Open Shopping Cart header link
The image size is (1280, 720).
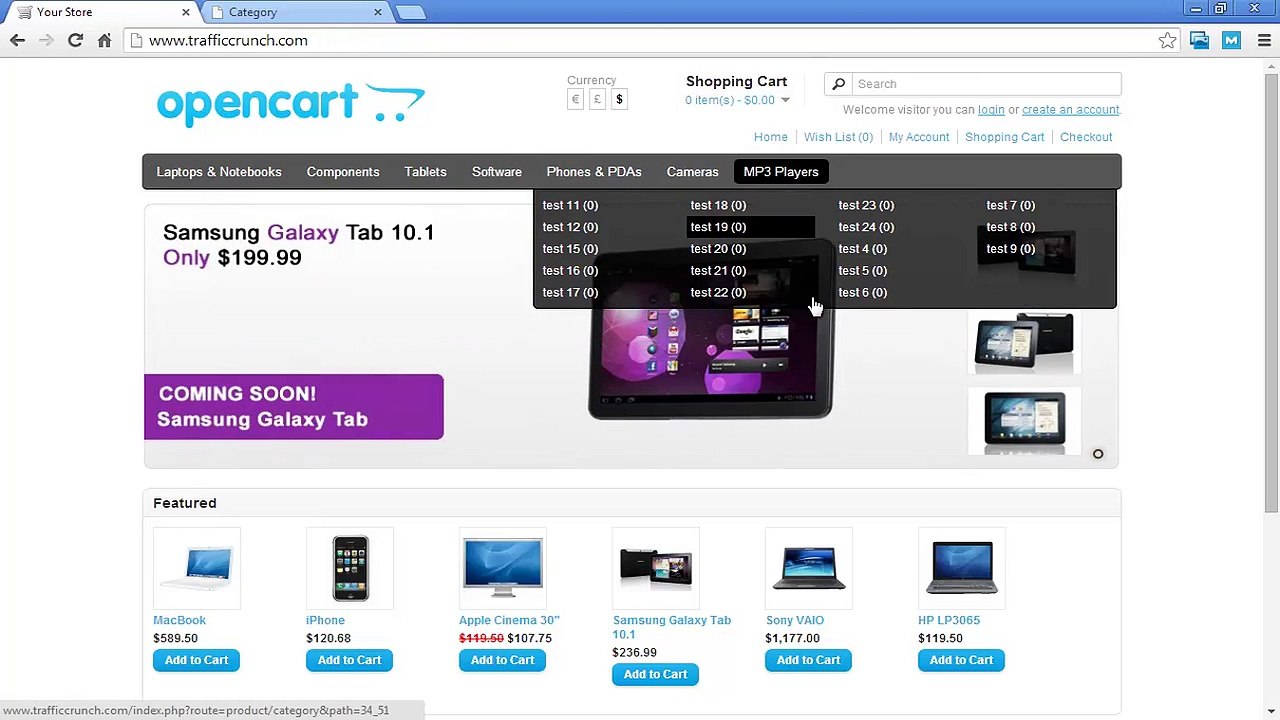click(x=1004, y=137)
